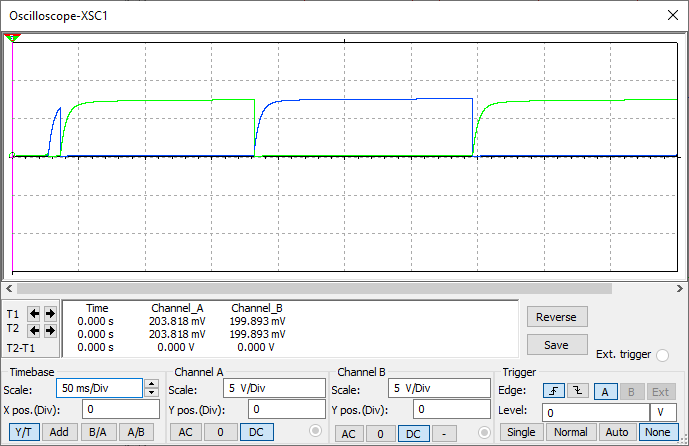Select Y/T display mode

24,432
